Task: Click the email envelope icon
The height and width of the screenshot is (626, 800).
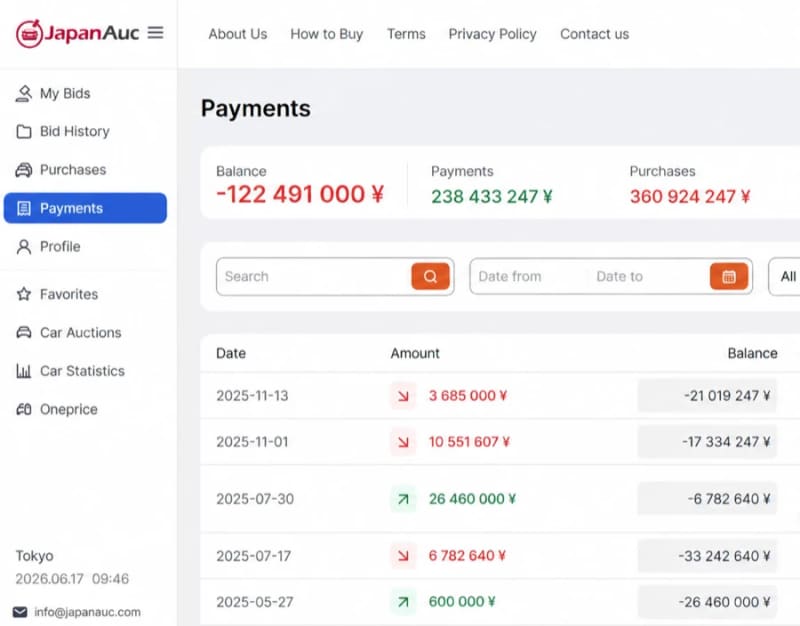Action: tap(20, 612)
